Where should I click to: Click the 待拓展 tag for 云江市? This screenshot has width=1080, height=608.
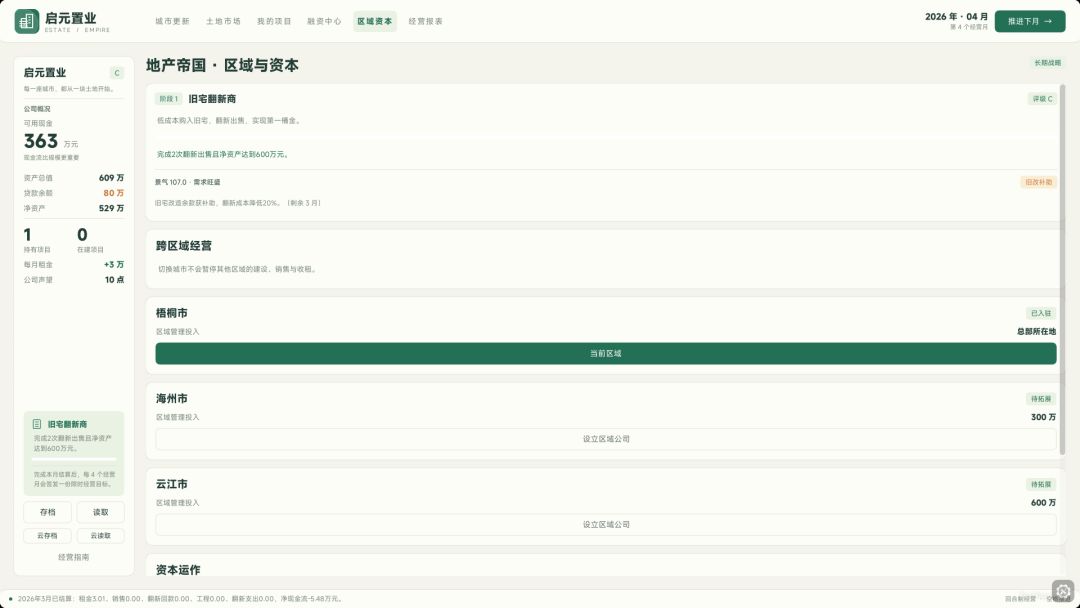(1041, 484)
